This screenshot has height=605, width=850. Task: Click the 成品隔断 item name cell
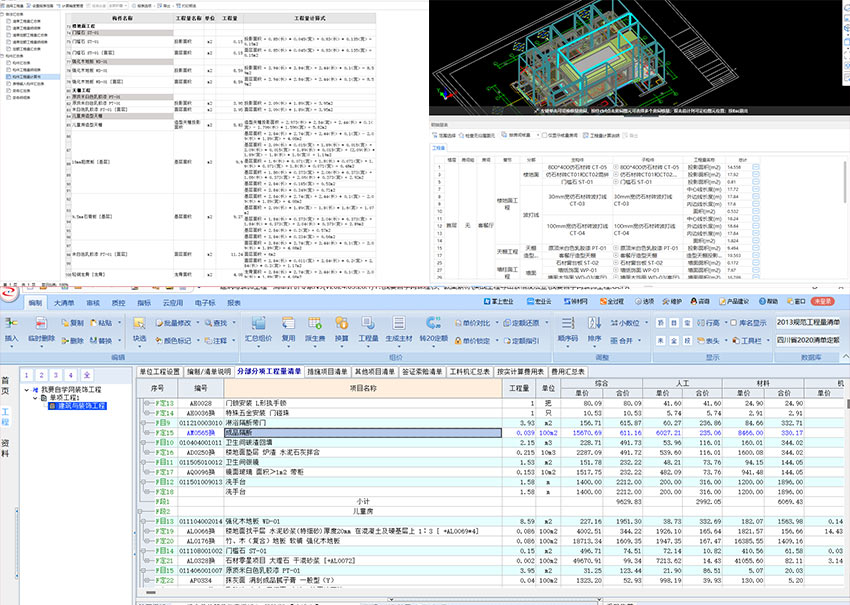363,433
